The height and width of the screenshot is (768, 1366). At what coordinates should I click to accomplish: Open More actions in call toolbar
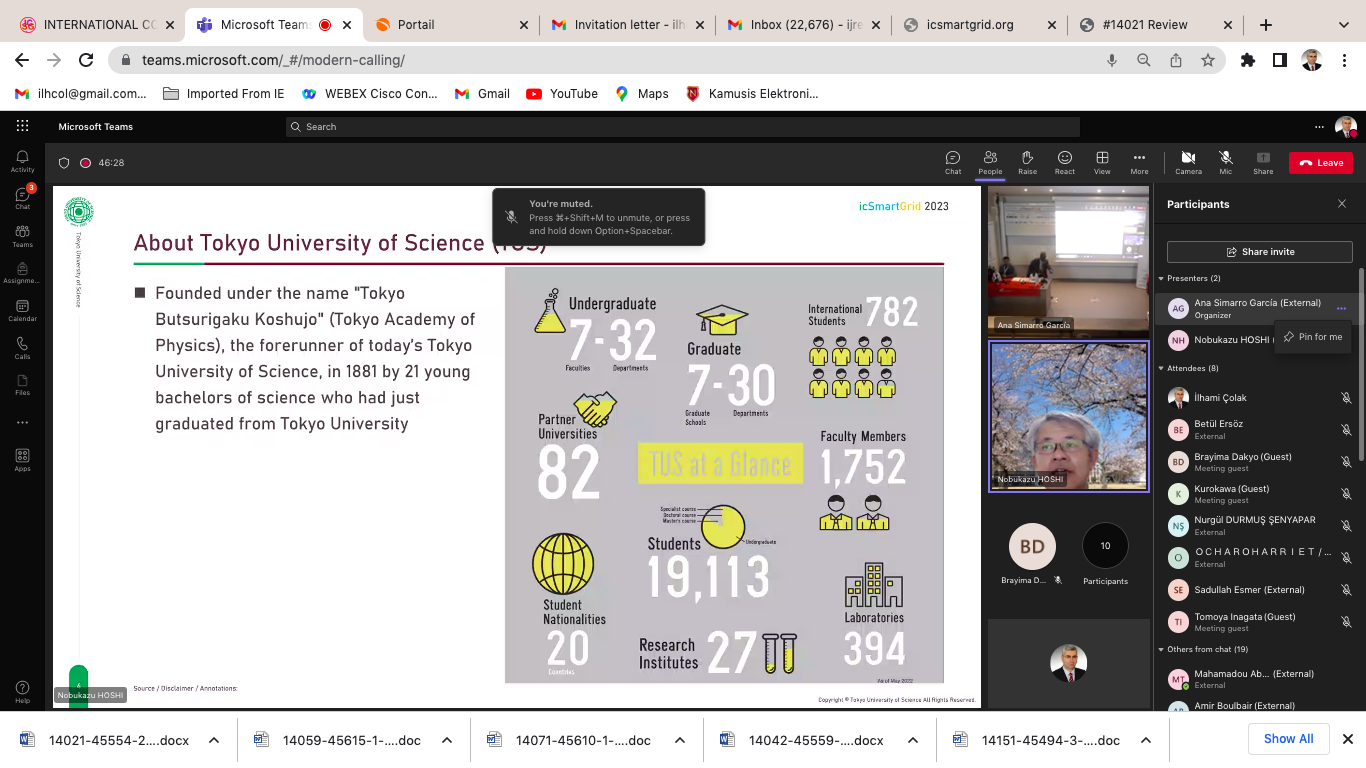coord(1139,162)
